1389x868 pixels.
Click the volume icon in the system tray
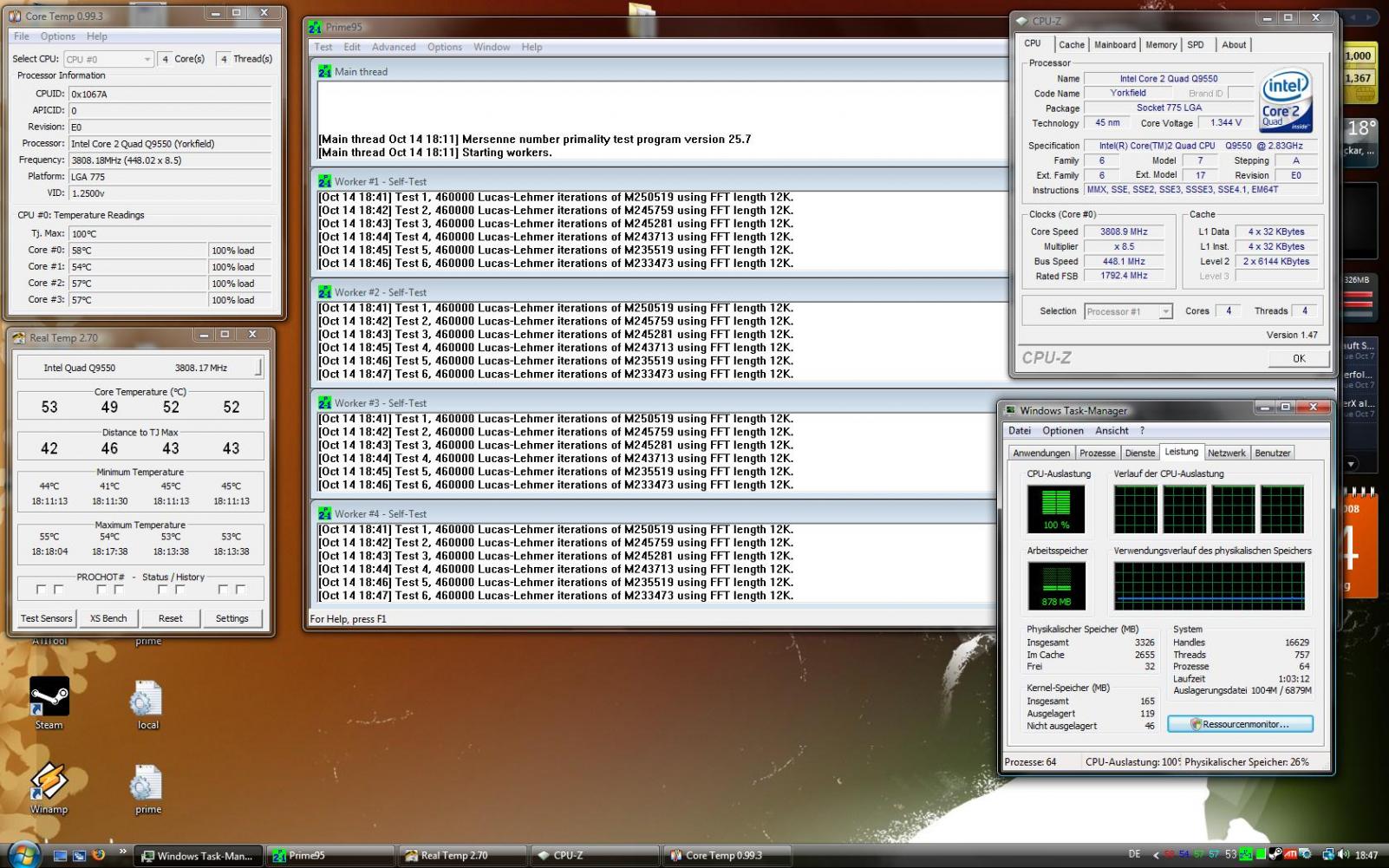coord(1344,855)
